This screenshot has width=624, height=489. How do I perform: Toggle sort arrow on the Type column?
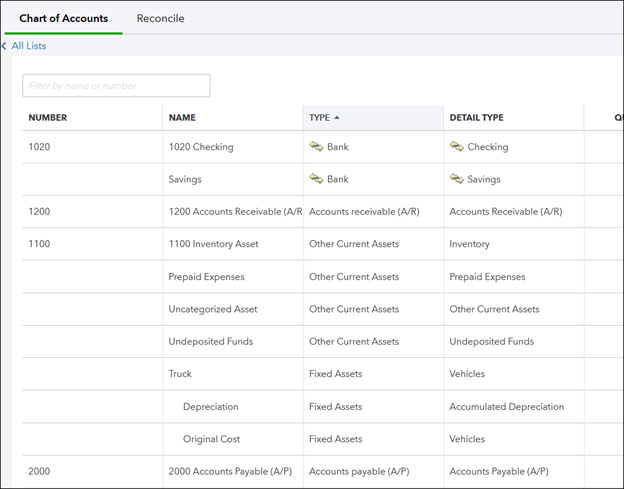pos(337,117)
